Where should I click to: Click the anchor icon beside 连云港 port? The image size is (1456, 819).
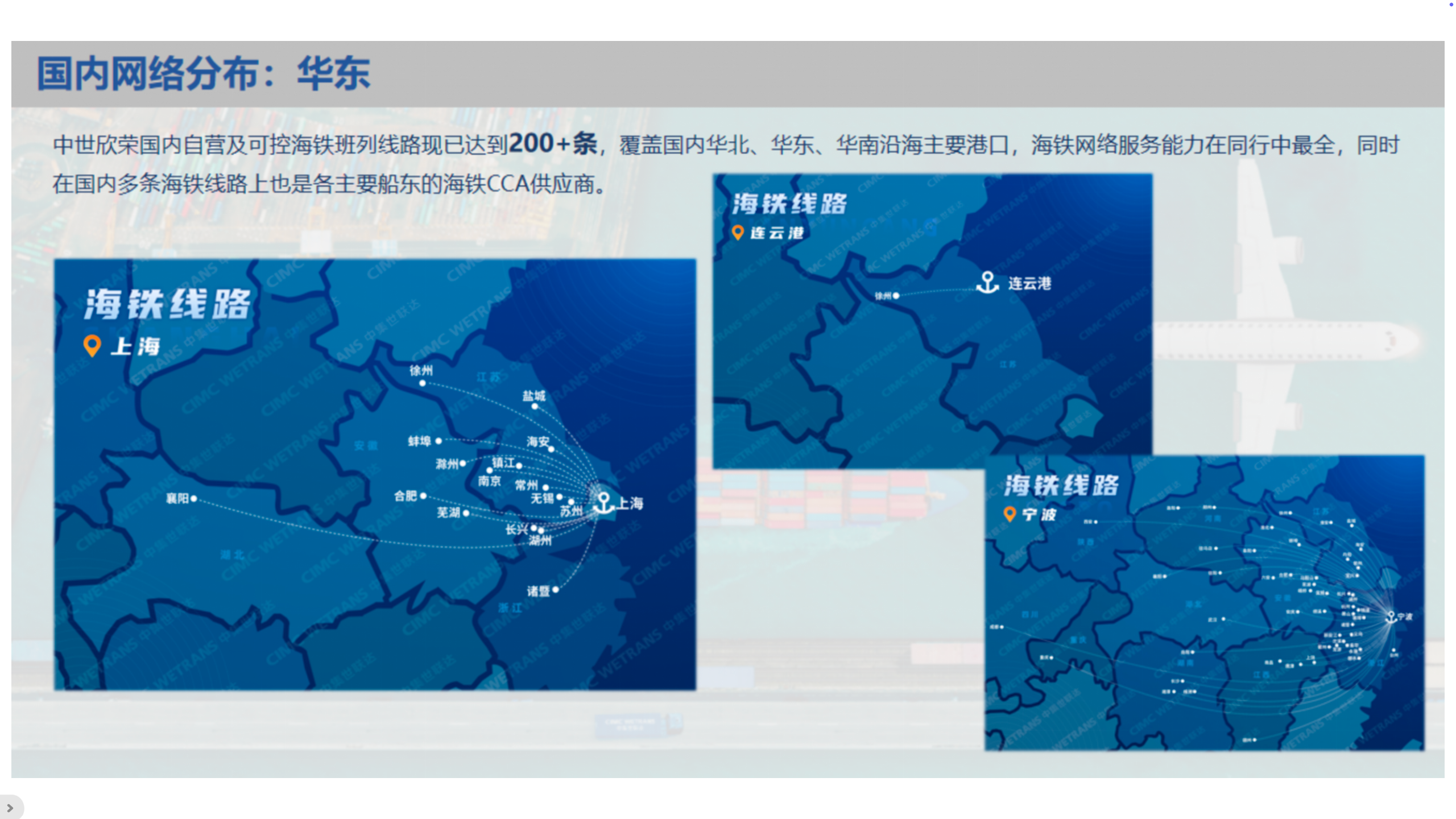[987, 282]
